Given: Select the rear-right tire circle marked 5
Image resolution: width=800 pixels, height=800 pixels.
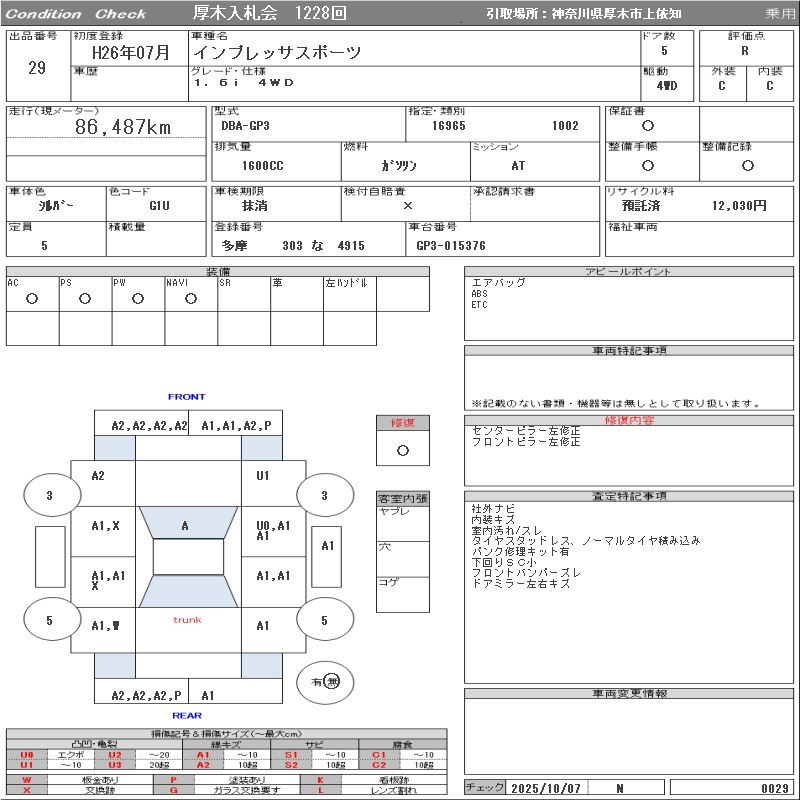Looking at the screenshot, I should 324,620.
